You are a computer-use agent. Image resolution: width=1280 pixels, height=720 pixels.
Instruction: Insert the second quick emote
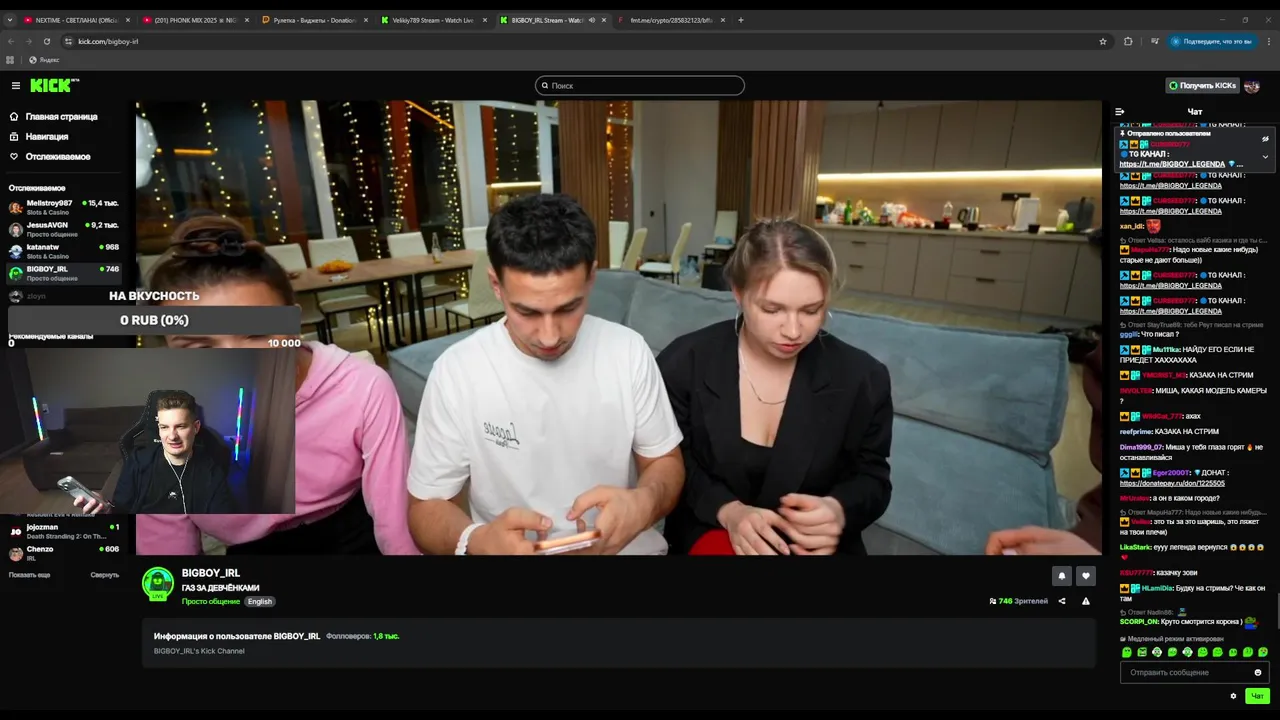[1142, 653]
